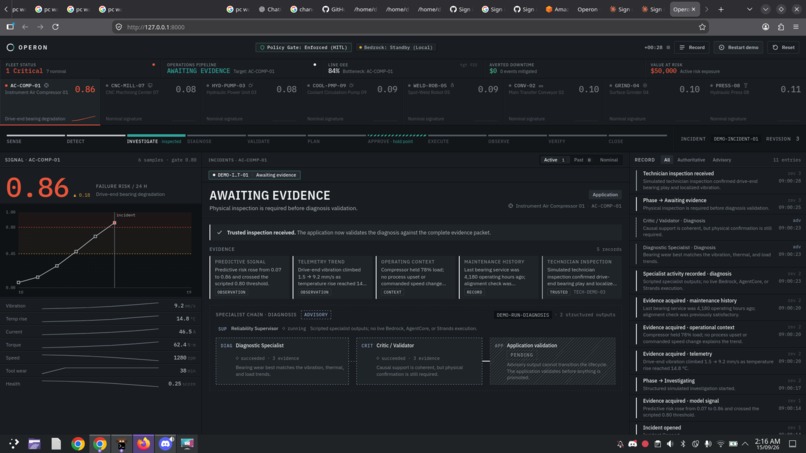Click the SENSE pipeline stage
Screen dimensions: 806x453
(x=35, y=139)
